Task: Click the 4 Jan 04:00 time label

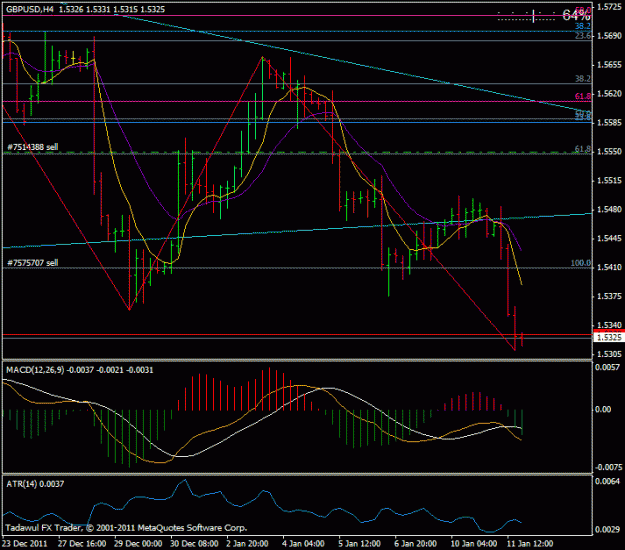Action: pyautogui.click(x=303, y=544)
